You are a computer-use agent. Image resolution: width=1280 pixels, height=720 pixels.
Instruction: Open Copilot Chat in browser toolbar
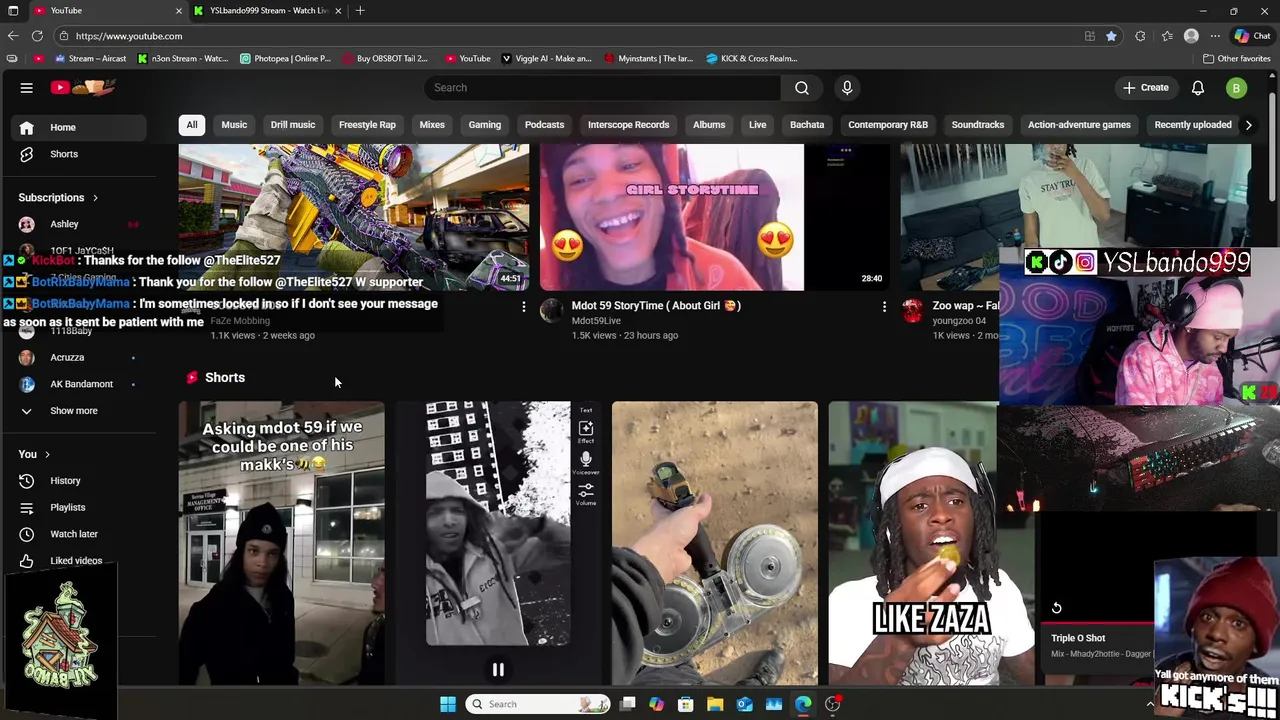click(x=1253, y=36)
